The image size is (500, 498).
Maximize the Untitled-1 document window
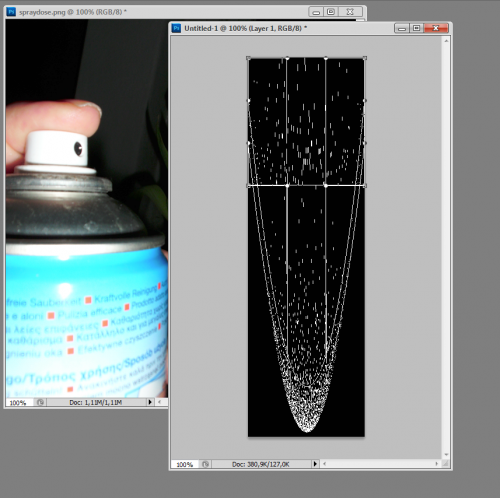pos(417,29)
